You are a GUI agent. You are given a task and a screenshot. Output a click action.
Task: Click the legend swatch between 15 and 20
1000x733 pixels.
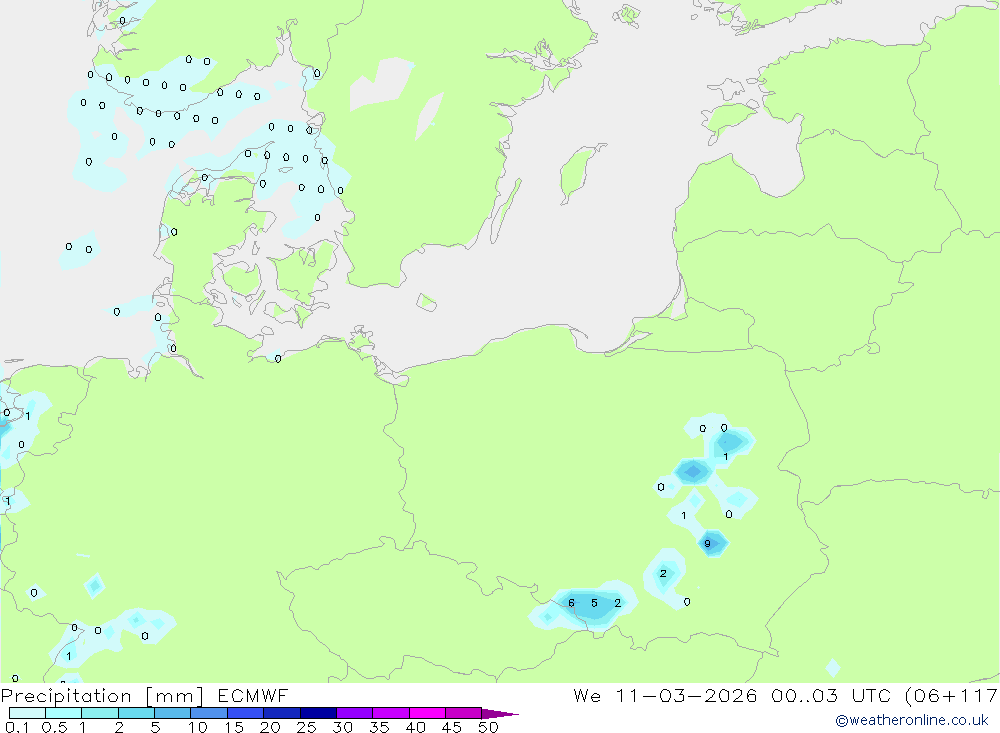[246, 713]
